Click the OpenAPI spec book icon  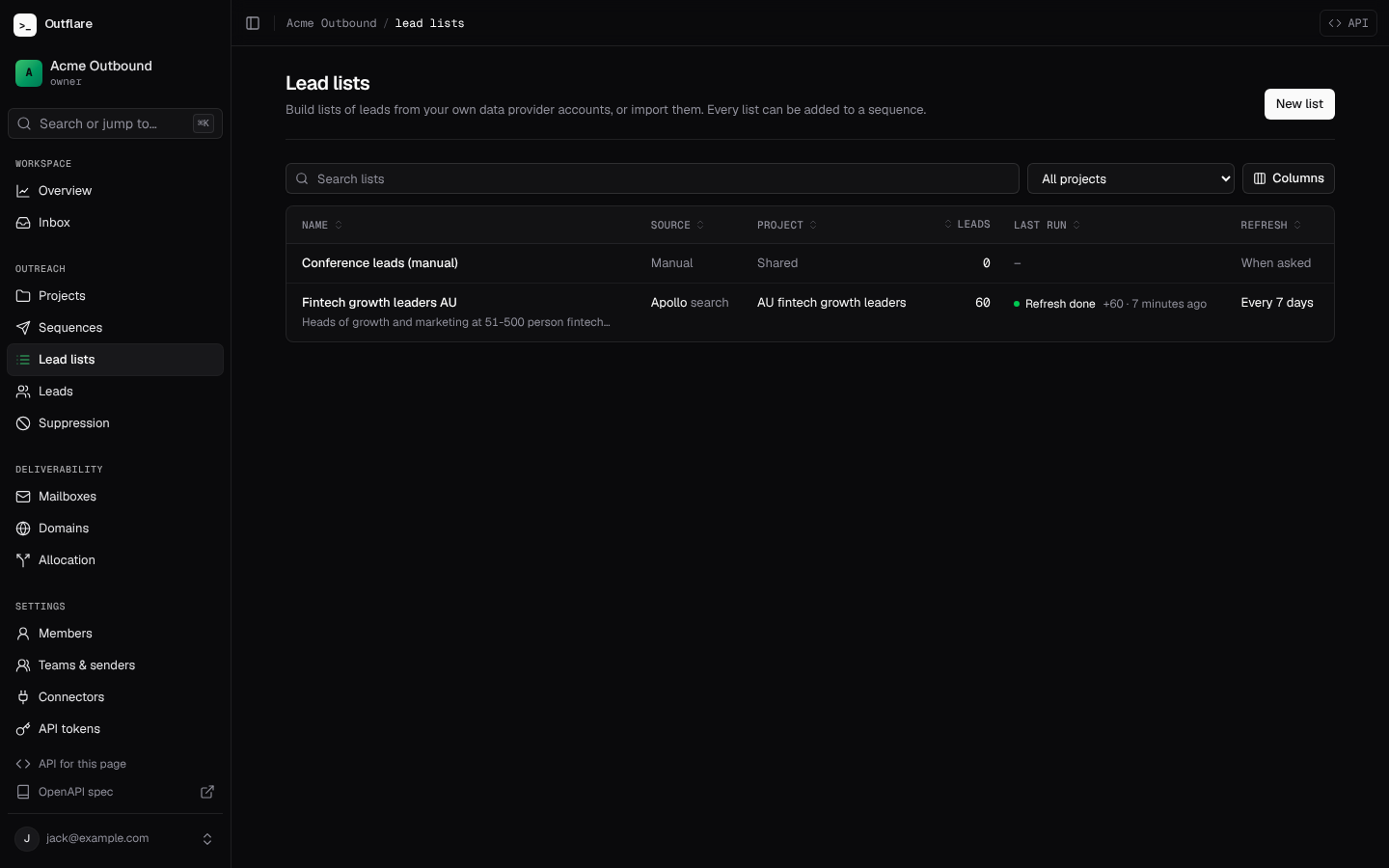(23, 792)
